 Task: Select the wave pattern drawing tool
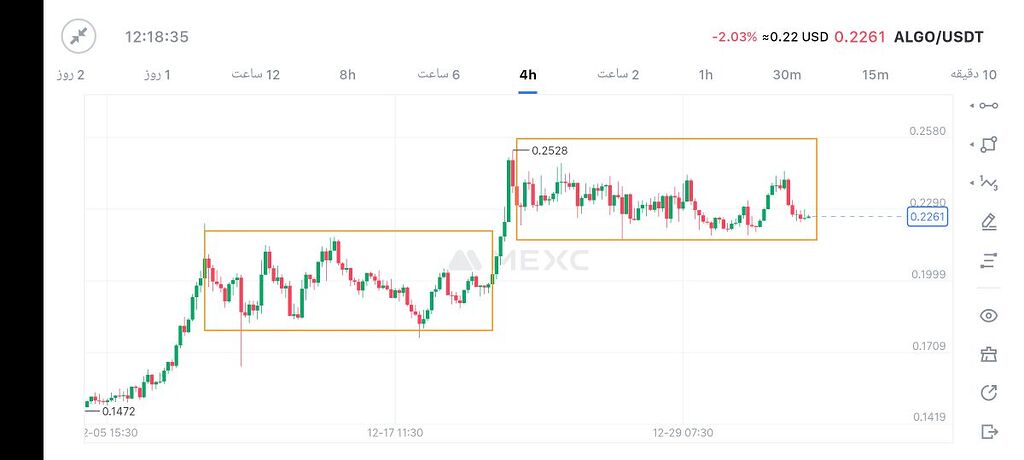(x=989, y=183)
